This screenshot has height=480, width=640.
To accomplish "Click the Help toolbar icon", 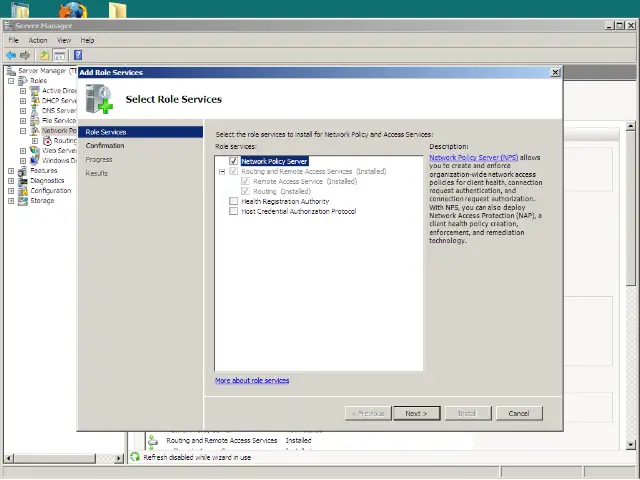I will click(78, 55).
